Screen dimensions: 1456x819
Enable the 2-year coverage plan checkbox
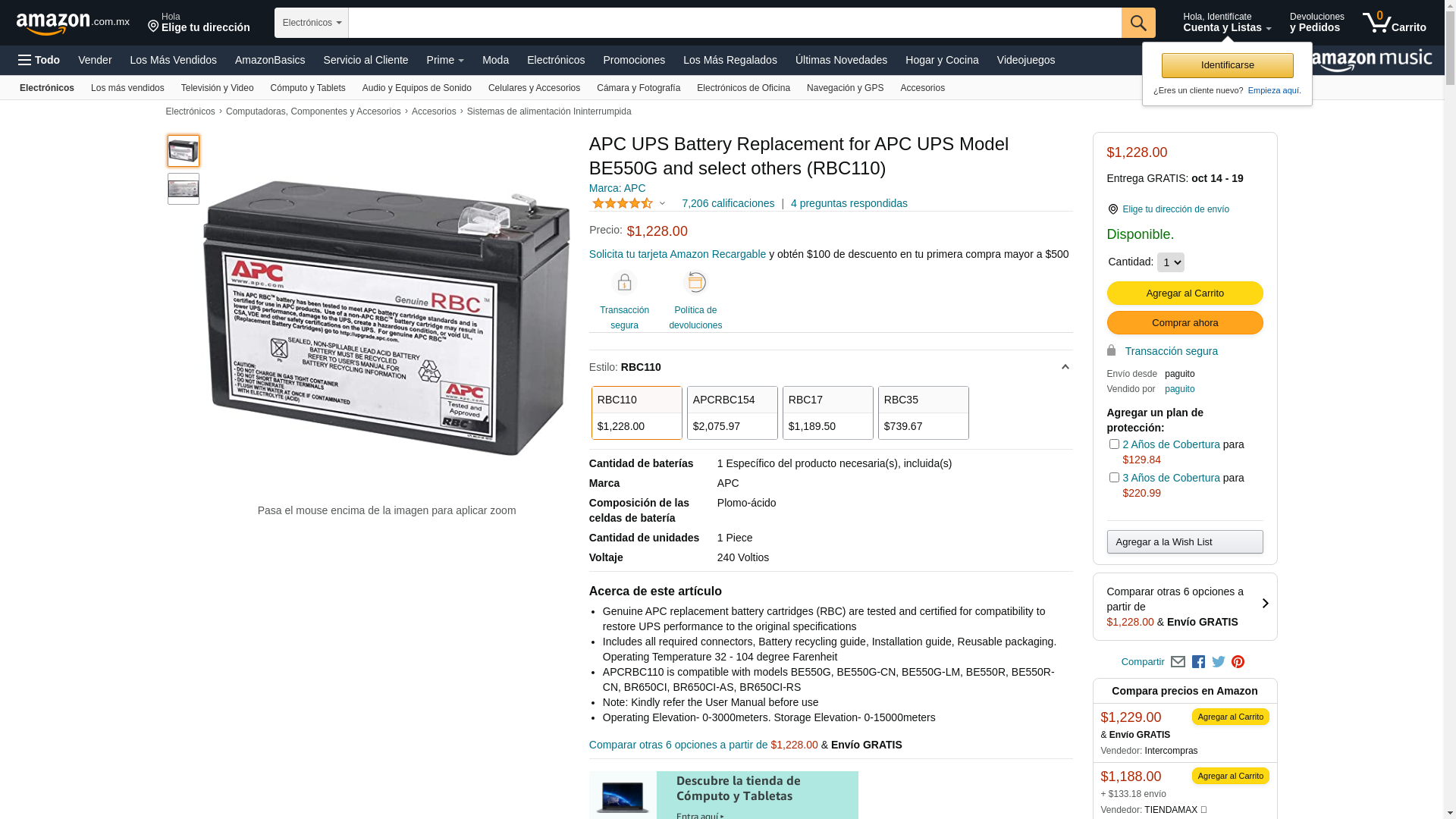point(1114,444)
